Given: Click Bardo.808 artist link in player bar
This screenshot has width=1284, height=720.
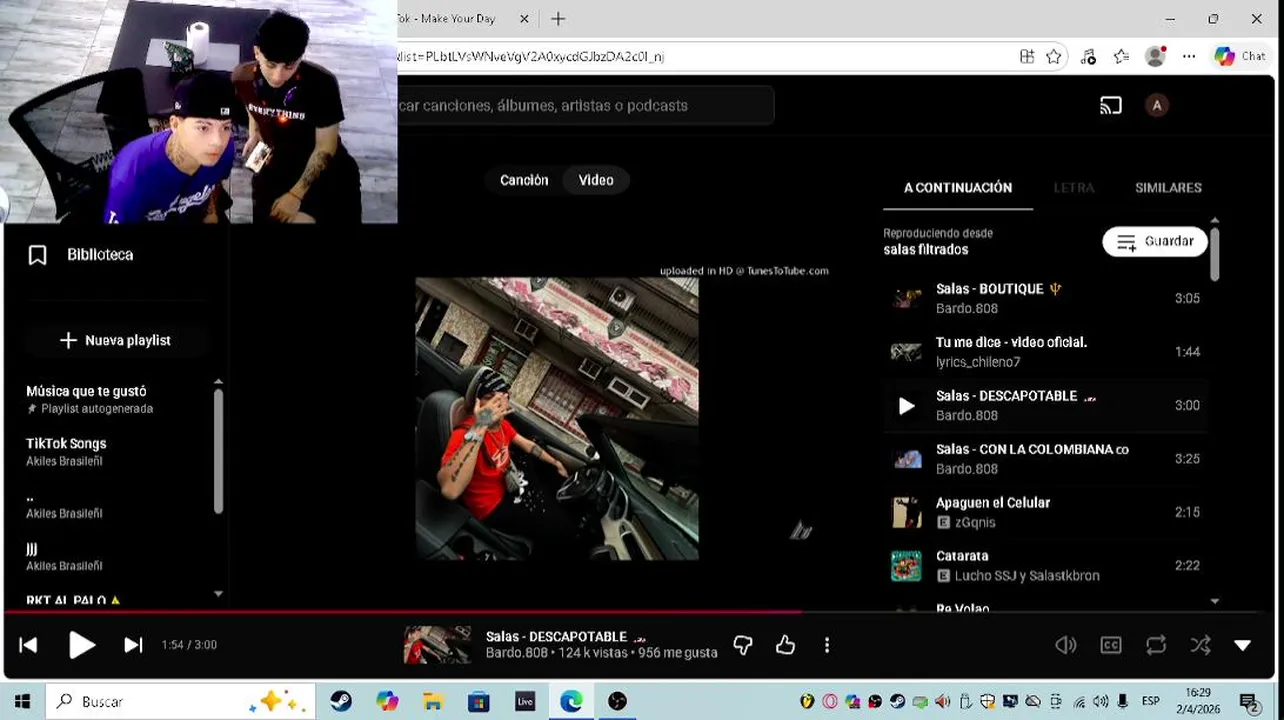Looking at the screenshot, I should click(x=517, y=653).
